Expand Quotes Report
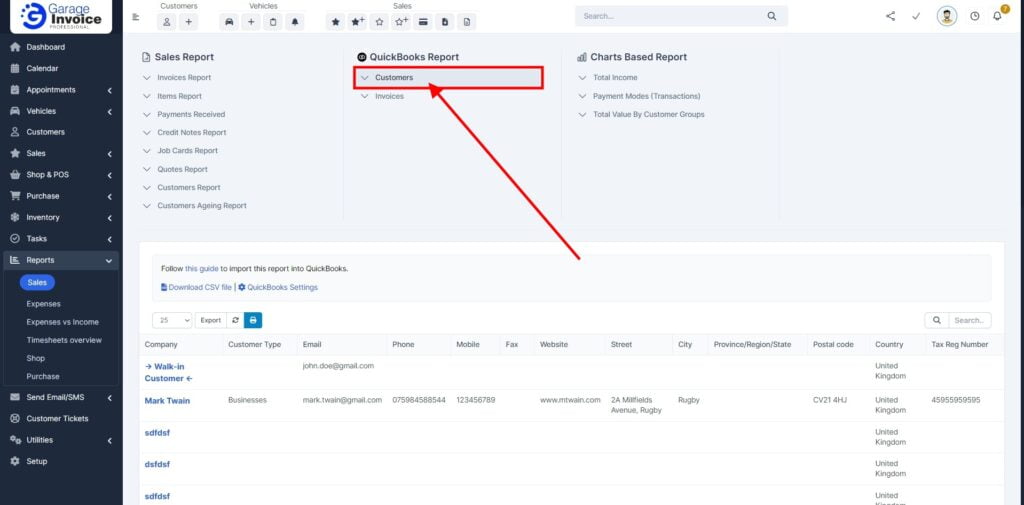 click(182, 169)
